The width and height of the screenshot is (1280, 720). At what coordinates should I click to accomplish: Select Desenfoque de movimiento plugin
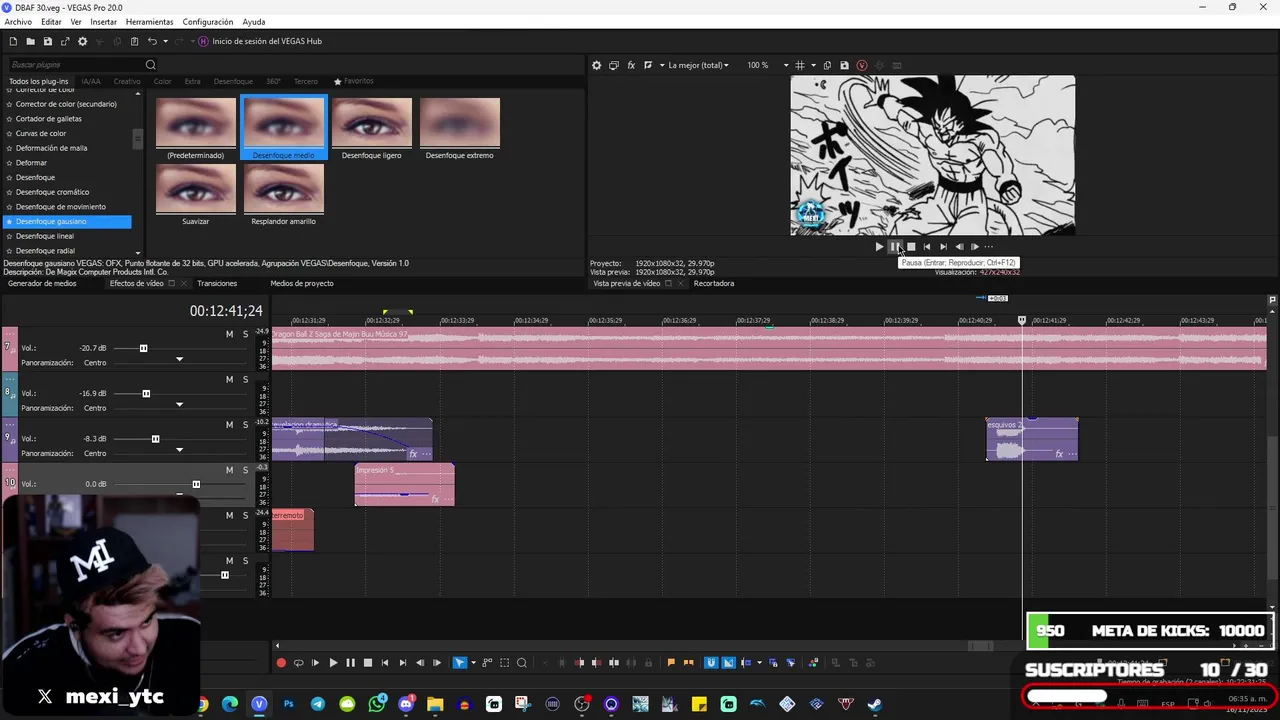pyautogui.click(x=60, y=206)
